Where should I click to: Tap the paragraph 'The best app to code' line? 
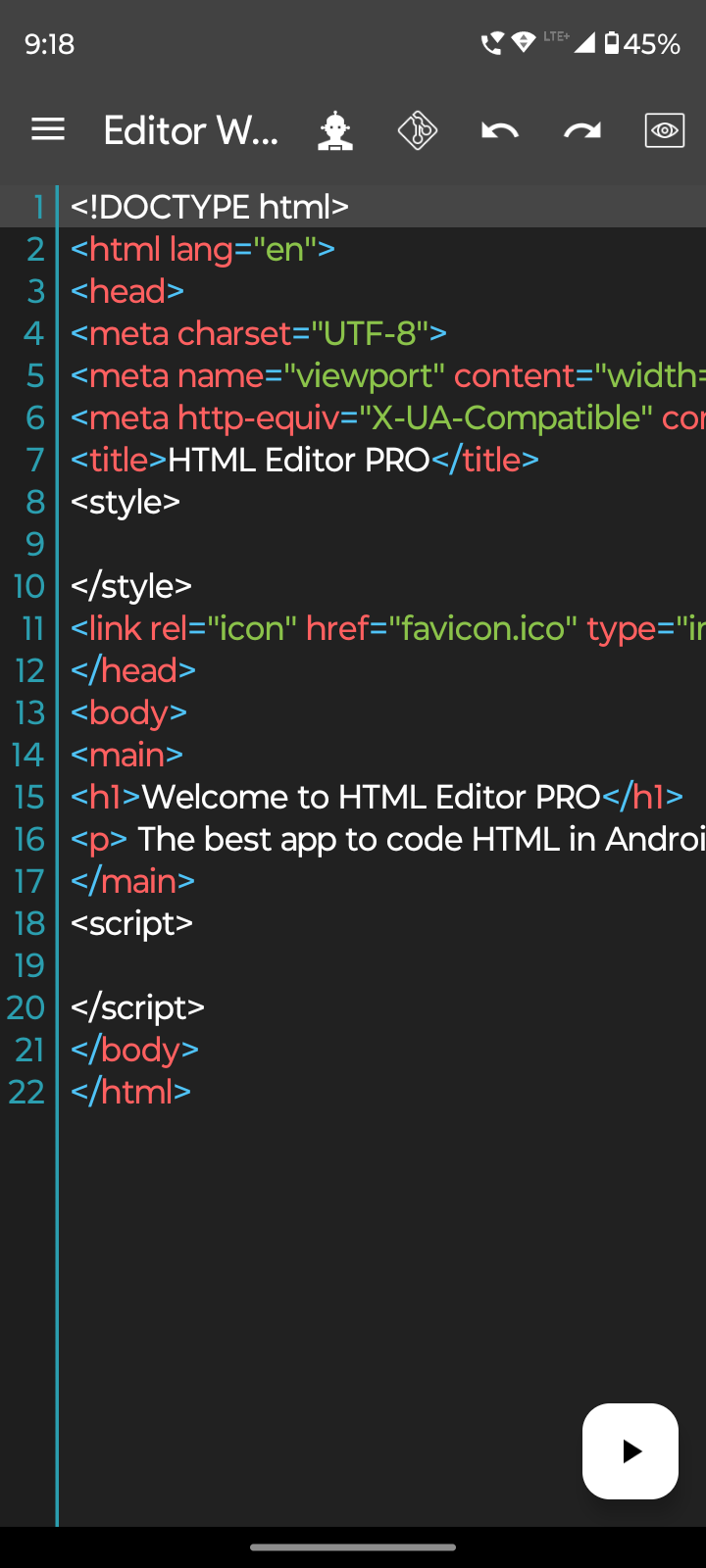tap(388, 839)
